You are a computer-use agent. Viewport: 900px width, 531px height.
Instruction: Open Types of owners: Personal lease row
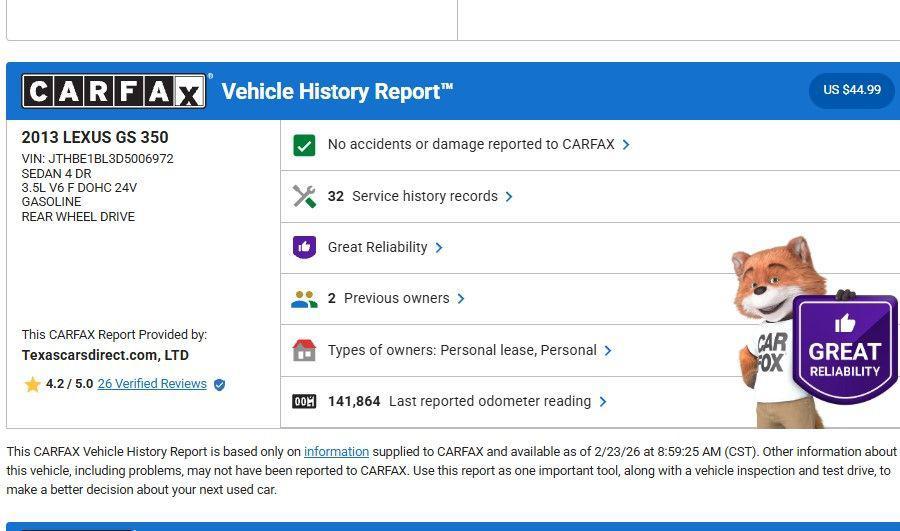(x=462, y=351)
